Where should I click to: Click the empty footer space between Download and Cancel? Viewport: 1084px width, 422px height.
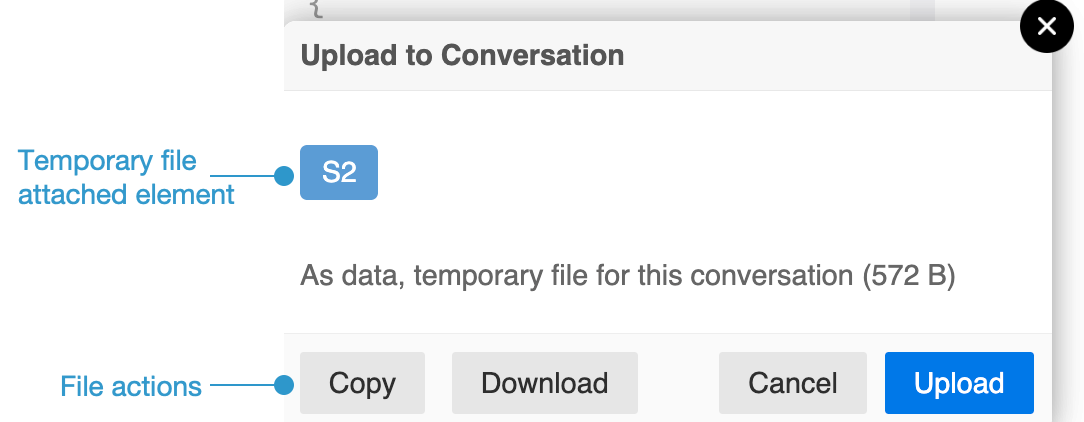tap(678, 383)
